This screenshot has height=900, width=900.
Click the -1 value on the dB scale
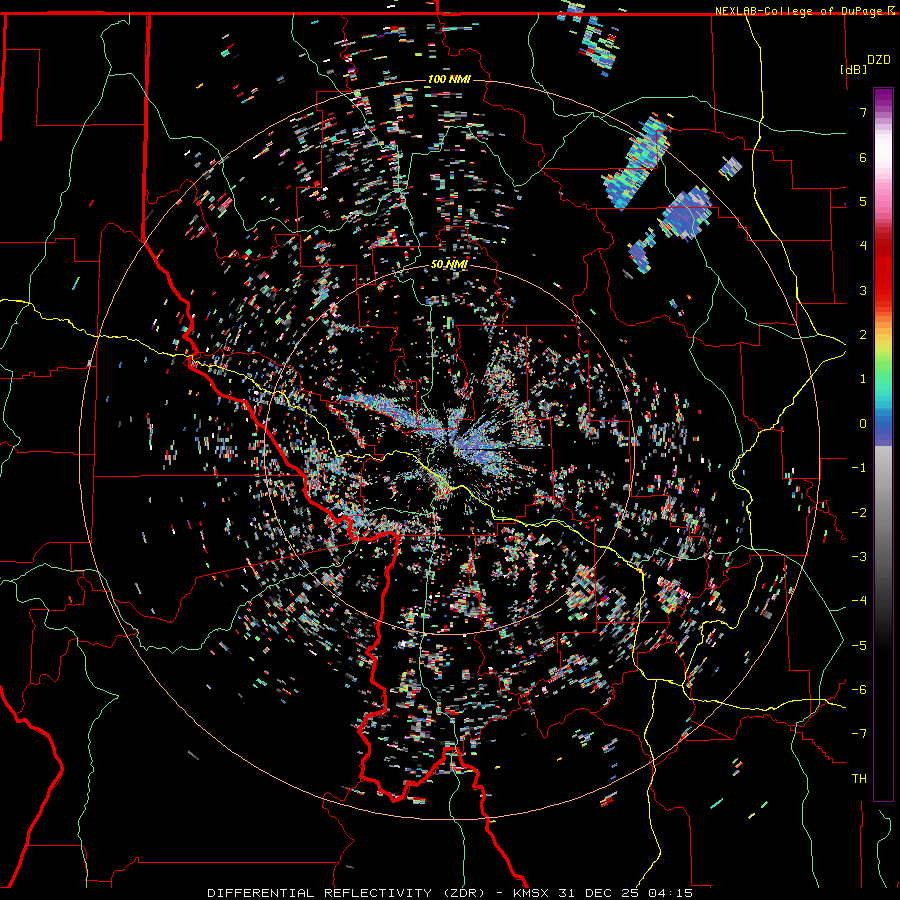coord(859,468)
